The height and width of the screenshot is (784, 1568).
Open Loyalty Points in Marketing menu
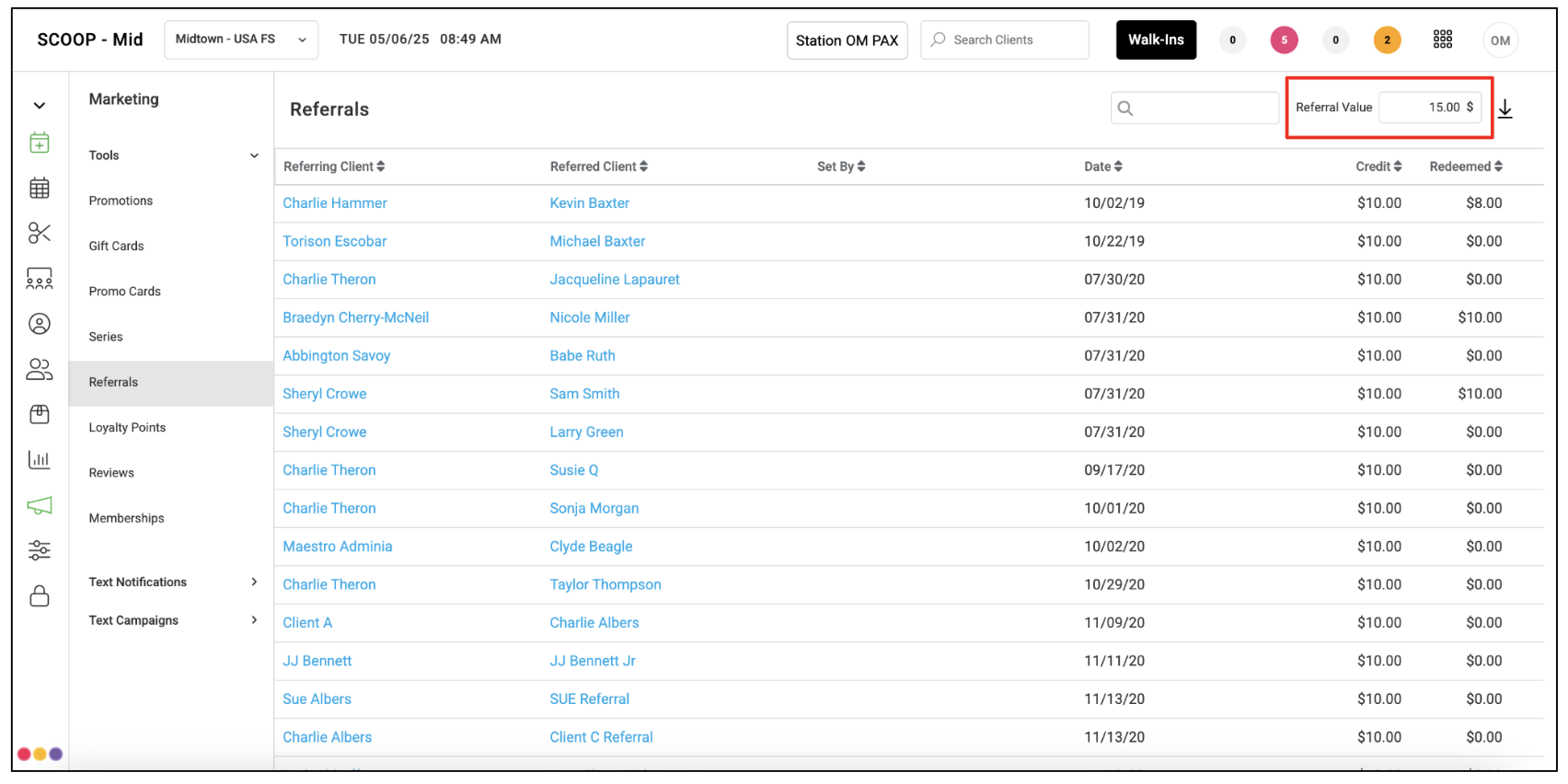(127, 428)
